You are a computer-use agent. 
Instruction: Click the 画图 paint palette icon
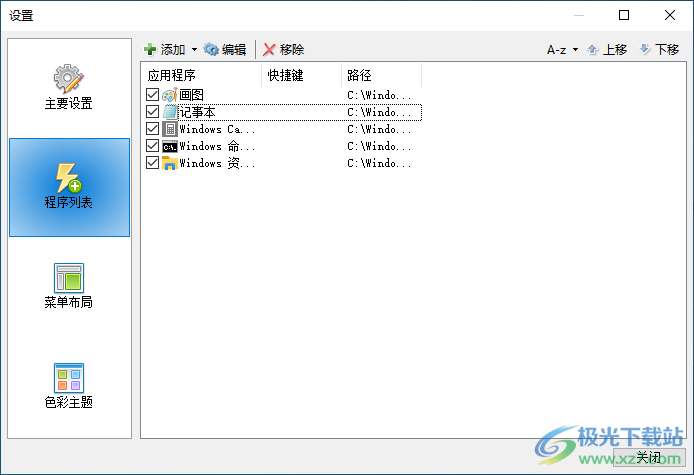170,94
